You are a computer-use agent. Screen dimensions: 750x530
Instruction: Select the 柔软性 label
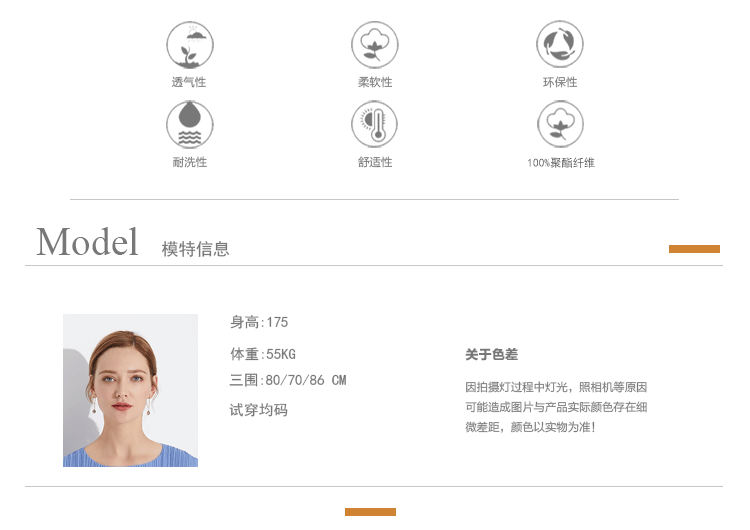(375, 82)
